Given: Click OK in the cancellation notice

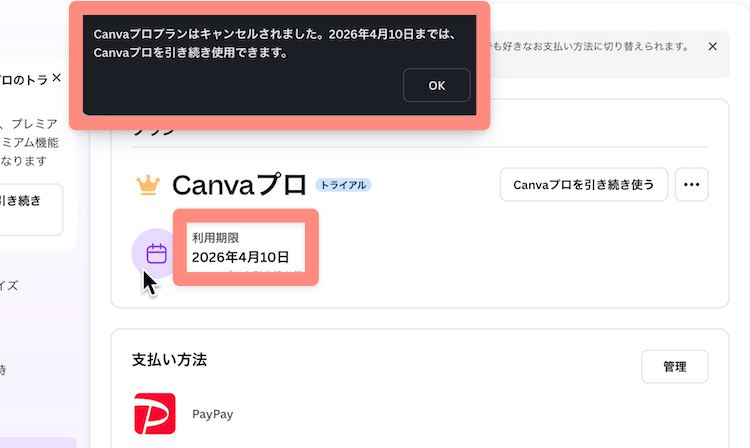Looking at the screenshot, I should (x=436, y=85).
